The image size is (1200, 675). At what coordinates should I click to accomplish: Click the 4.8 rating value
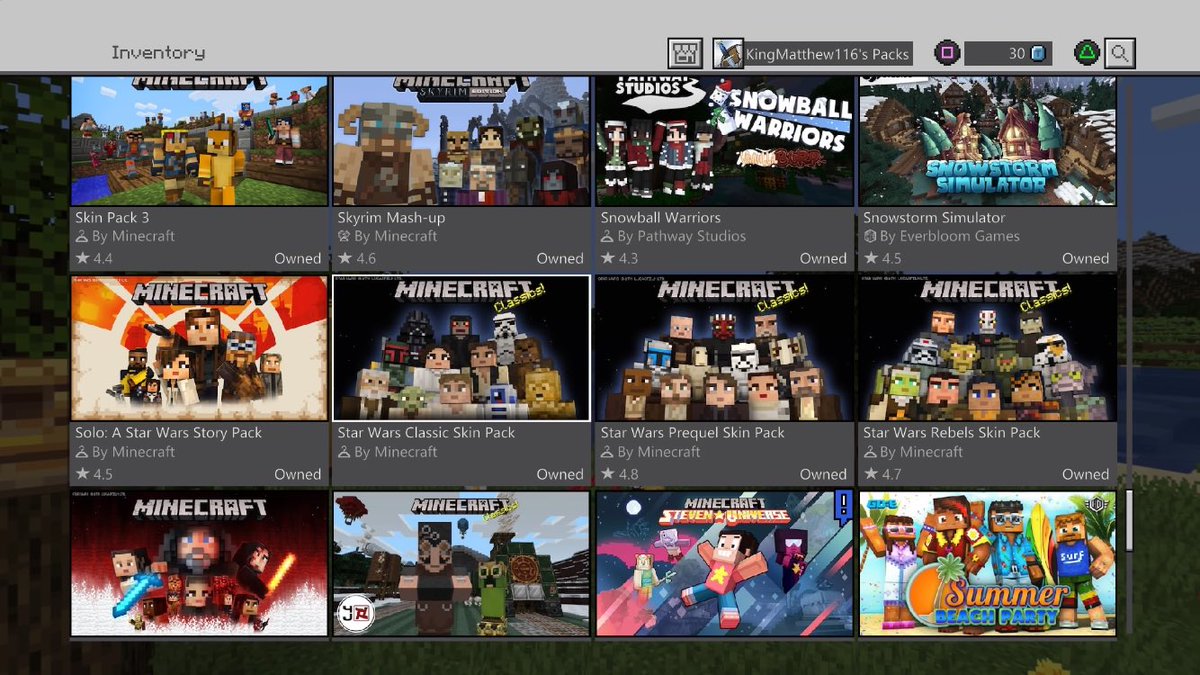pyautogui.click(x=628, y=474)
